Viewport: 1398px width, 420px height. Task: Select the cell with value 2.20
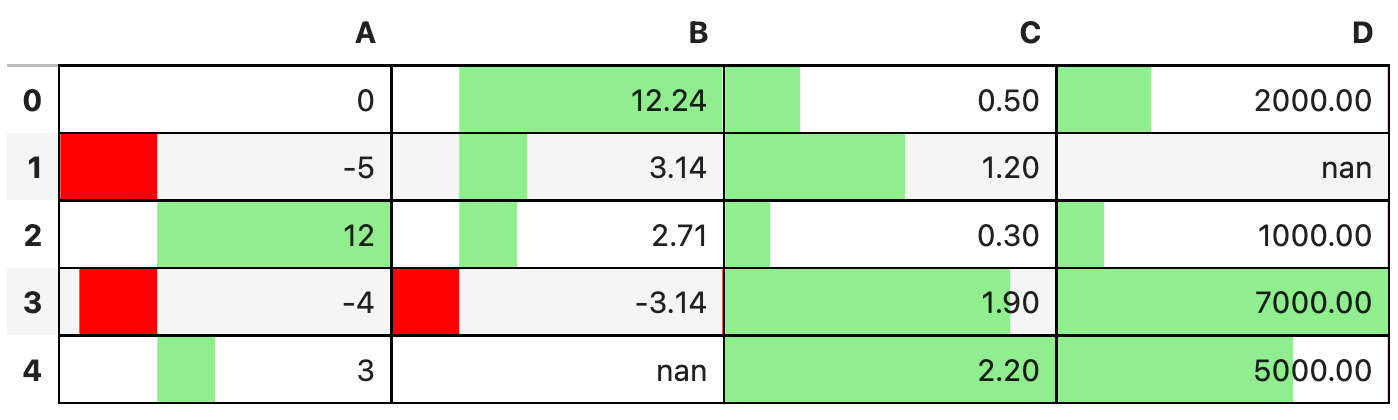pyautogui.click(x=890, y=370)
